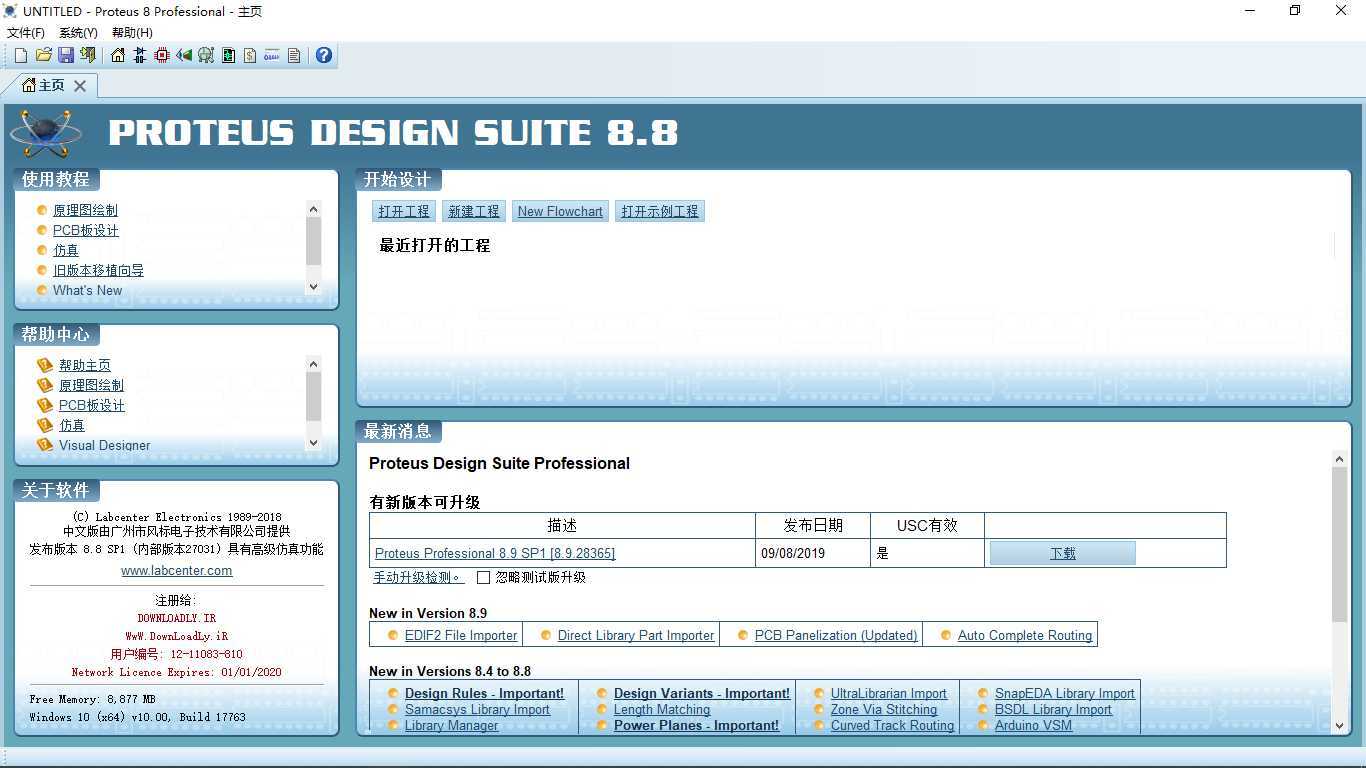This screenshot has height=768, width=1366.
Task: Click the New Project toolbar icon
Action: (x=21, y=55)
